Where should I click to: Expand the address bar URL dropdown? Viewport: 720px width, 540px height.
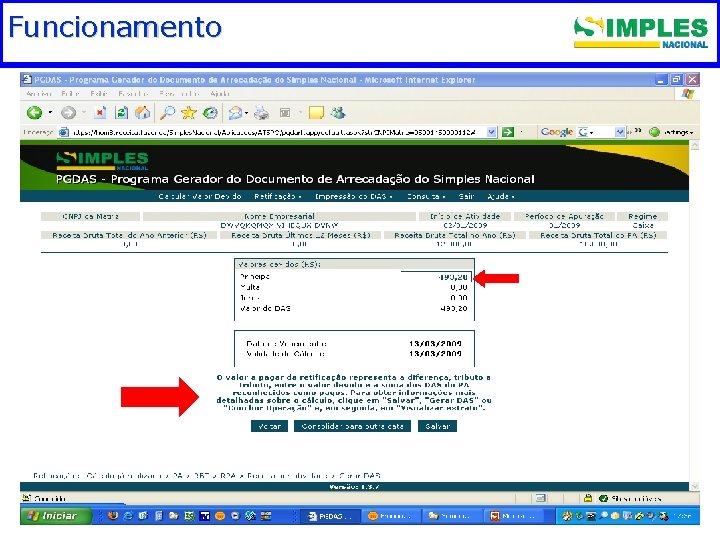tap(491, 132)
